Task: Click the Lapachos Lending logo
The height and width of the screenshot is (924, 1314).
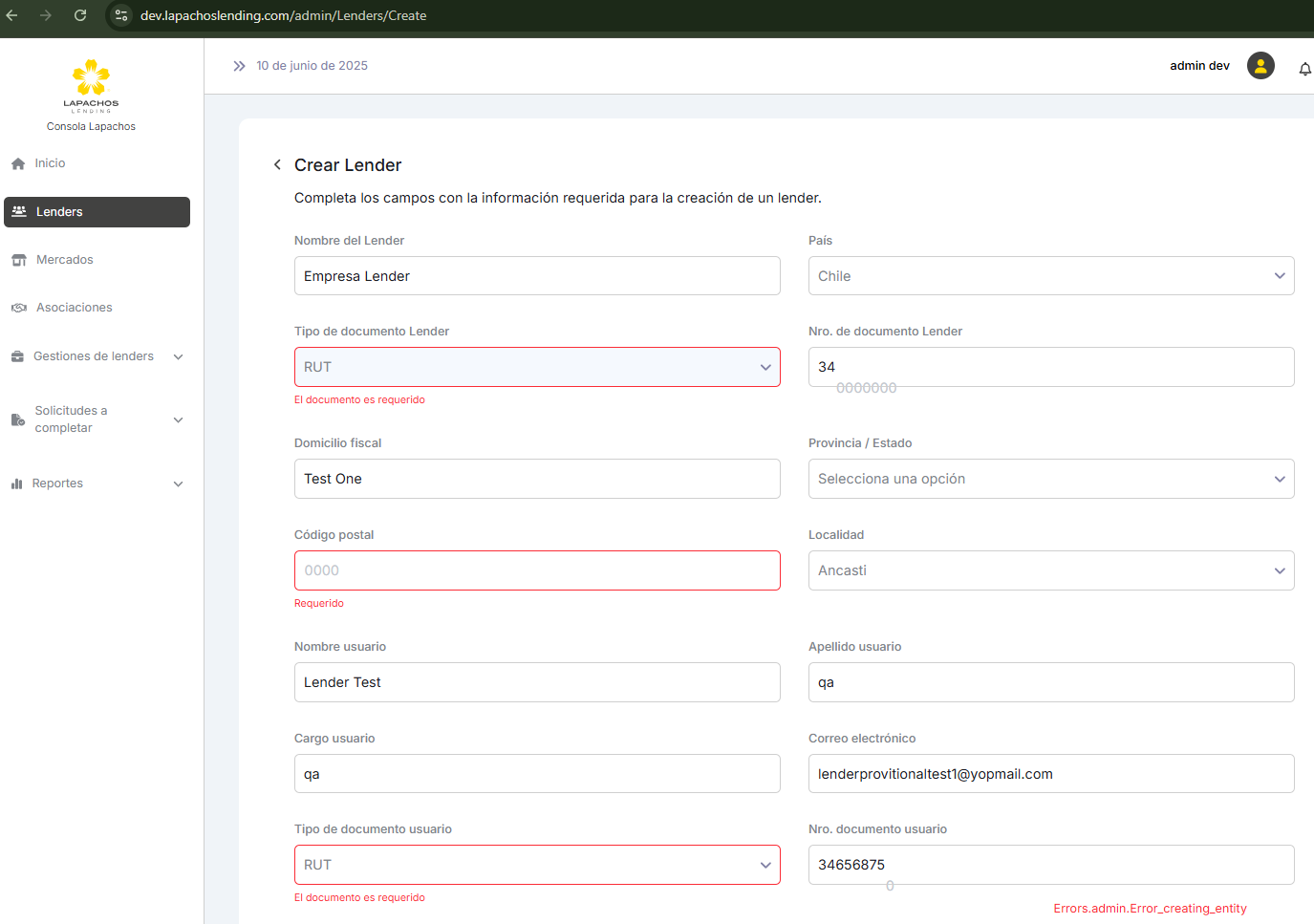Action: (91, 86)
